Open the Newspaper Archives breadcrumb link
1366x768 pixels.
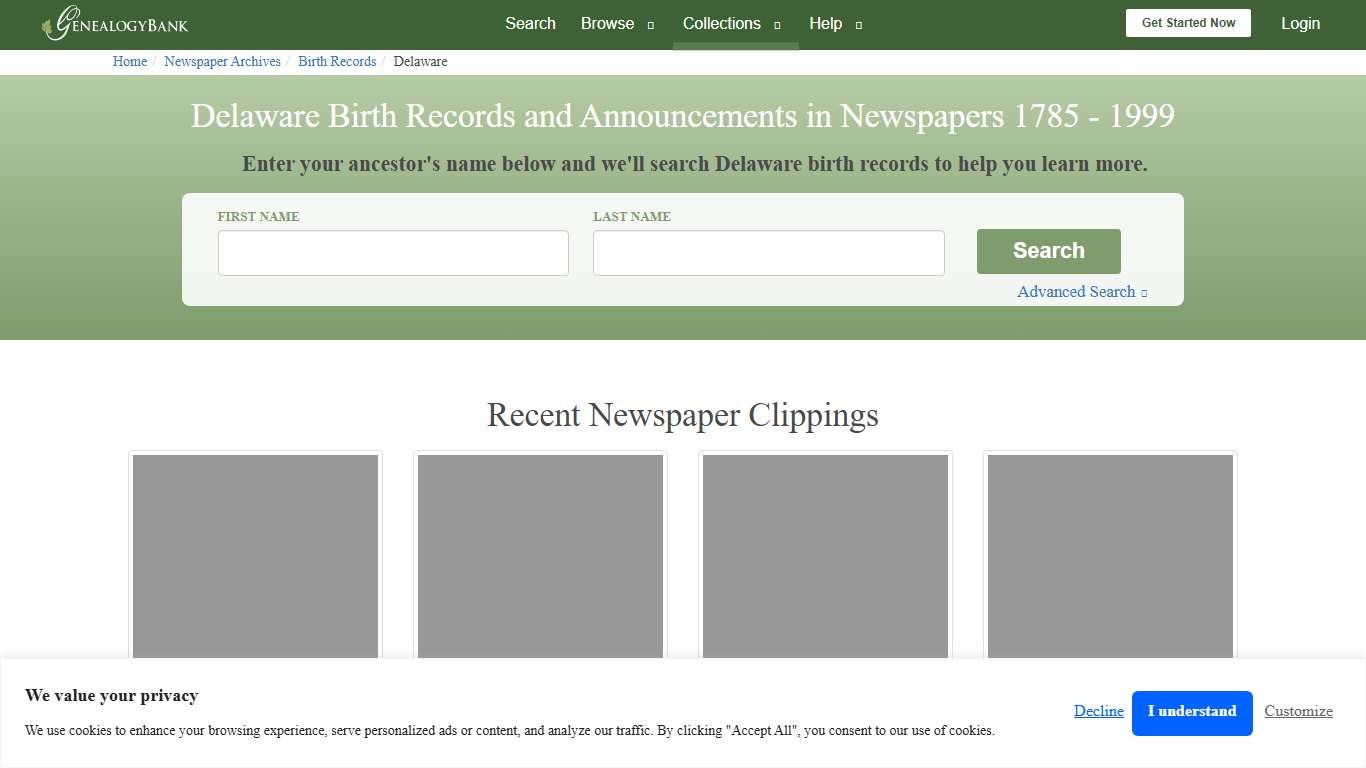tap(222, 61)
